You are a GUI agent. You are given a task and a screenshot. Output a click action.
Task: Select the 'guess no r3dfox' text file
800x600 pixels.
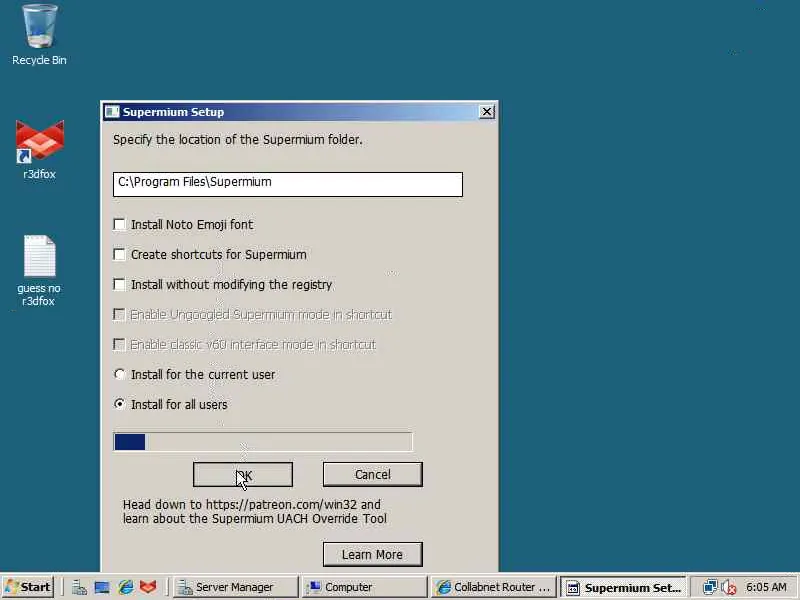[39, 270]
